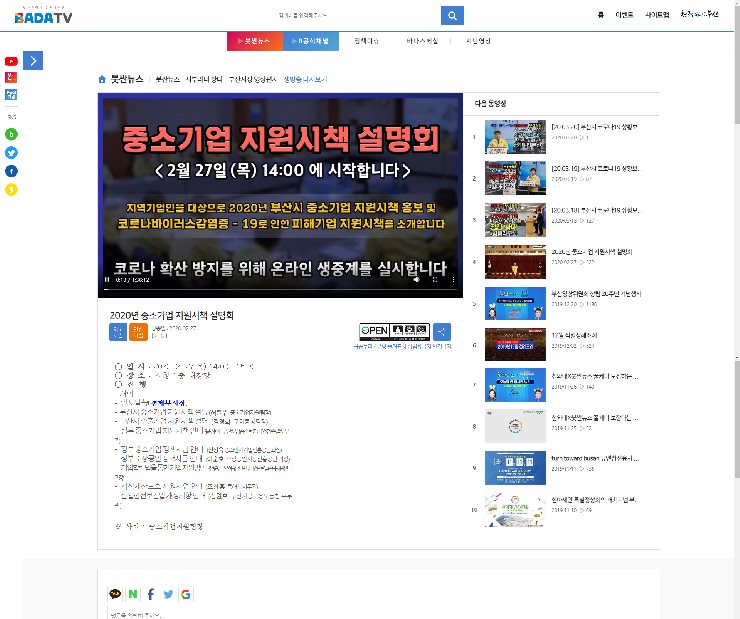Expand the sidebar with blue arrow button
The width and height of the screenshot is (740, 619).
(x=33, y=61)
